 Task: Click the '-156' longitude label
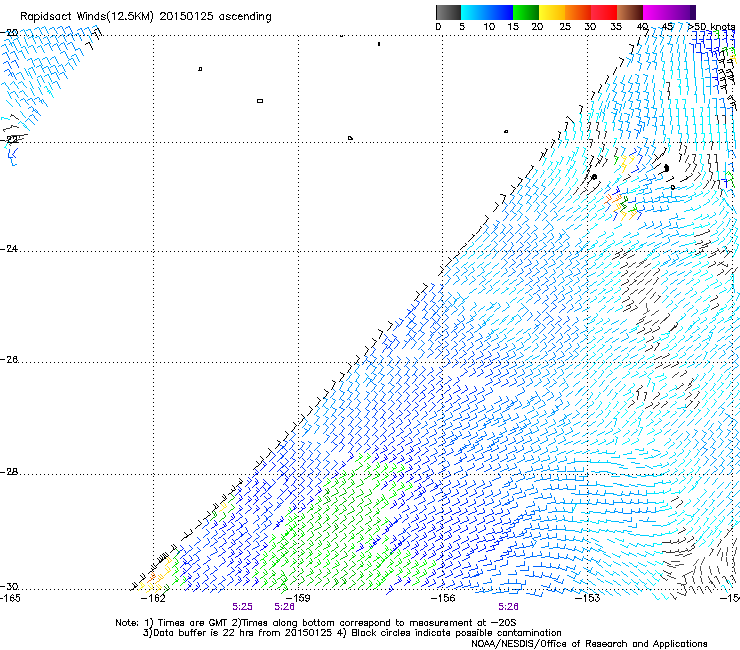coord(443,599)
